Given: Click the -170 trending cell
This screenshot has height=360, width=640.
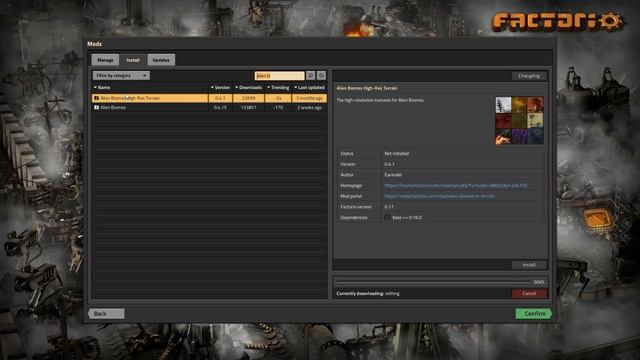Looking at the screenshot, I should click(278, 108).
